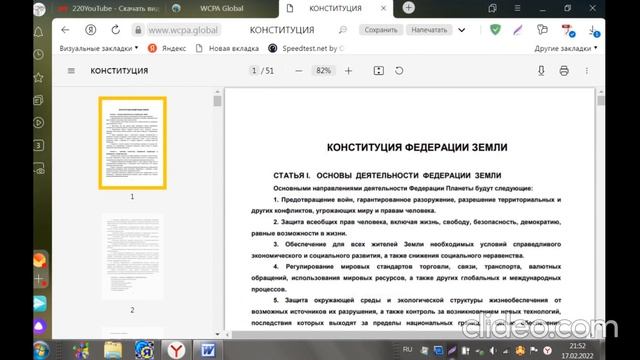Expand the dropdown arrow beside Напечатать

pyautogui.click(x=462, y=30)
